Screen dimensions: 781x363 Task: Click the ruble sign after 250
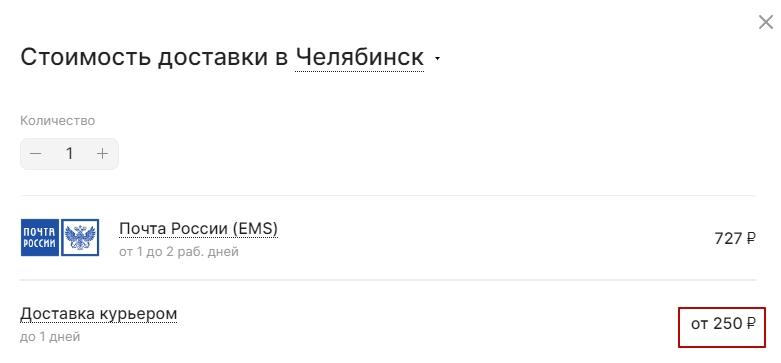coord(751,324)
